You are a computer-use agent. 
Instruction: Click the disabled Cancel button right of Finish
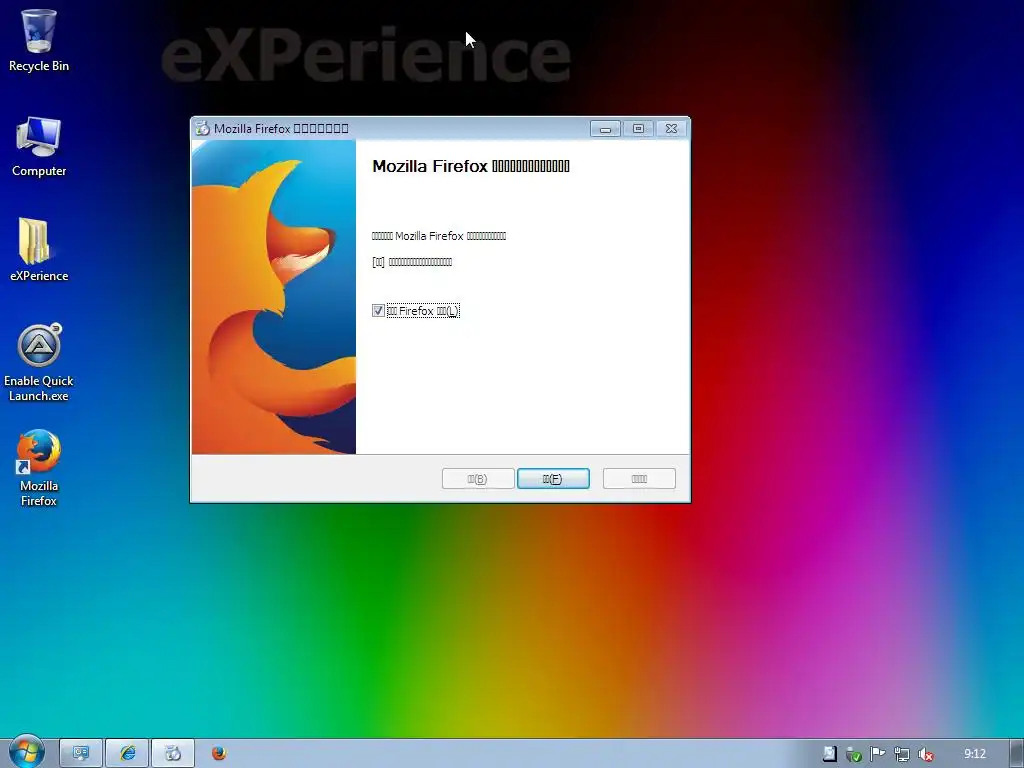tap(639, 479)
